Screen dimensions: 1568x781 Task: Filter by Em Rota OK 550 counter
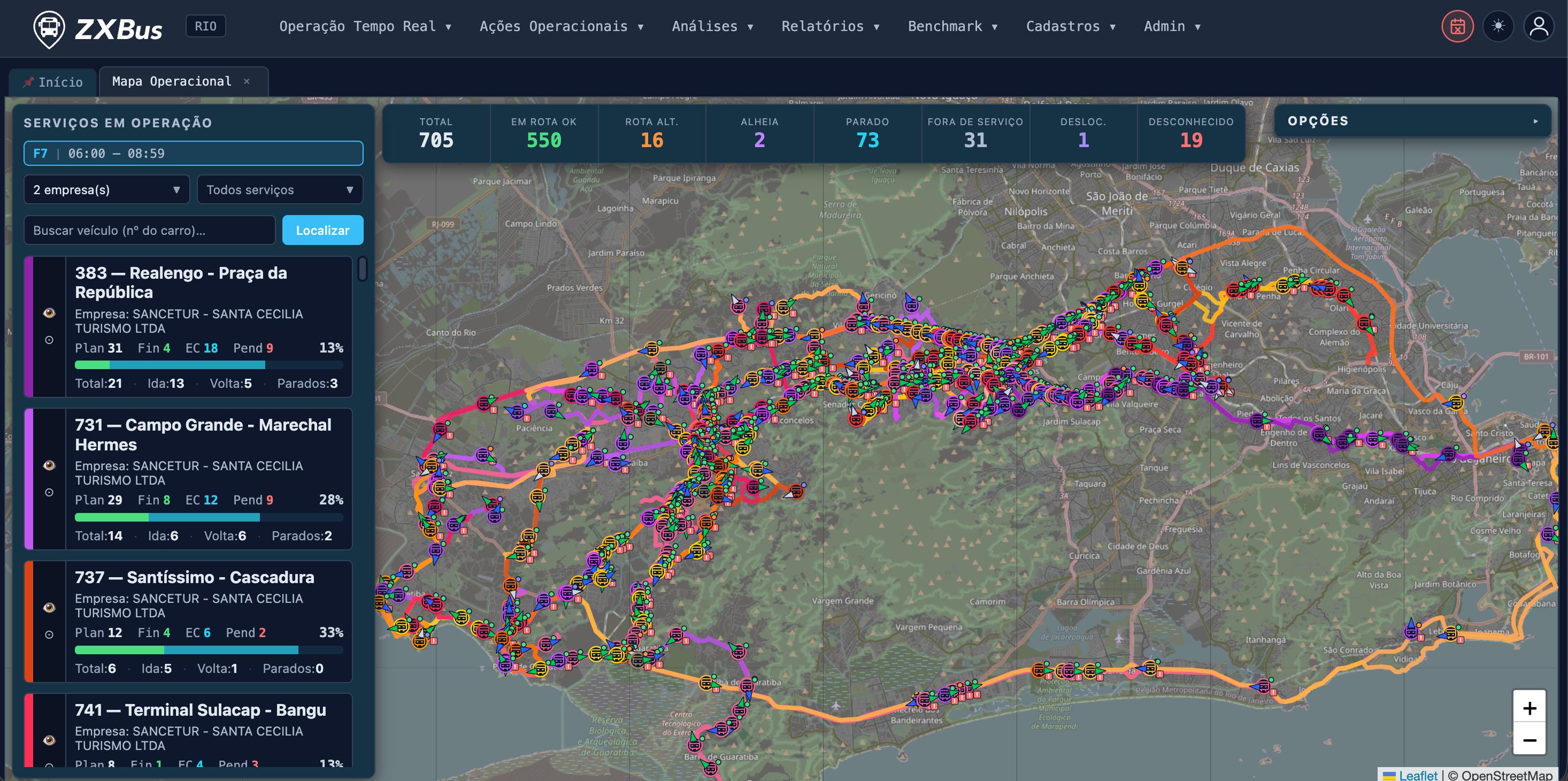pyautogui.click(x=543, y=133)
